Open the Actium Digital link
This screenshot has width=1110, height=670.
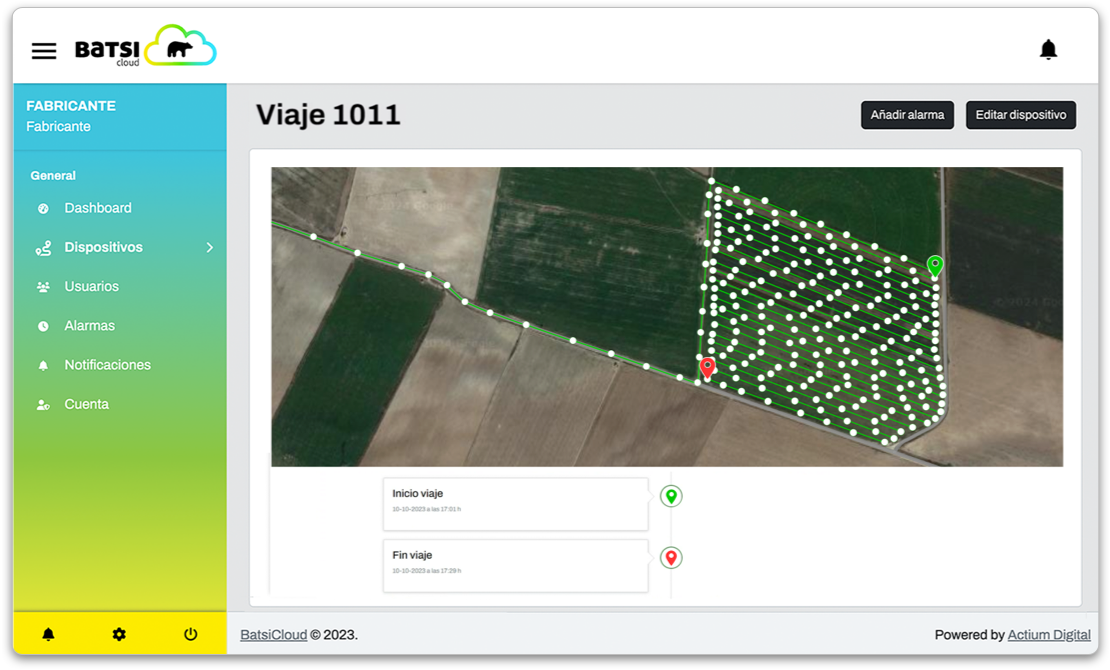[x=1049, y=635]
